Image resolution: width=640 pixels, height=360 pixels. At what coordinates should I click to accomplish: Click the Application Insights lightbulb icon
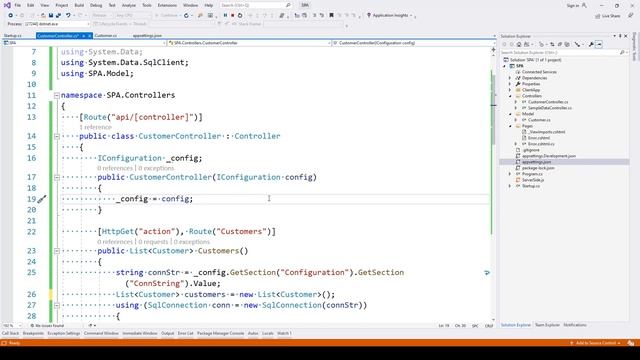pos(369,16)
